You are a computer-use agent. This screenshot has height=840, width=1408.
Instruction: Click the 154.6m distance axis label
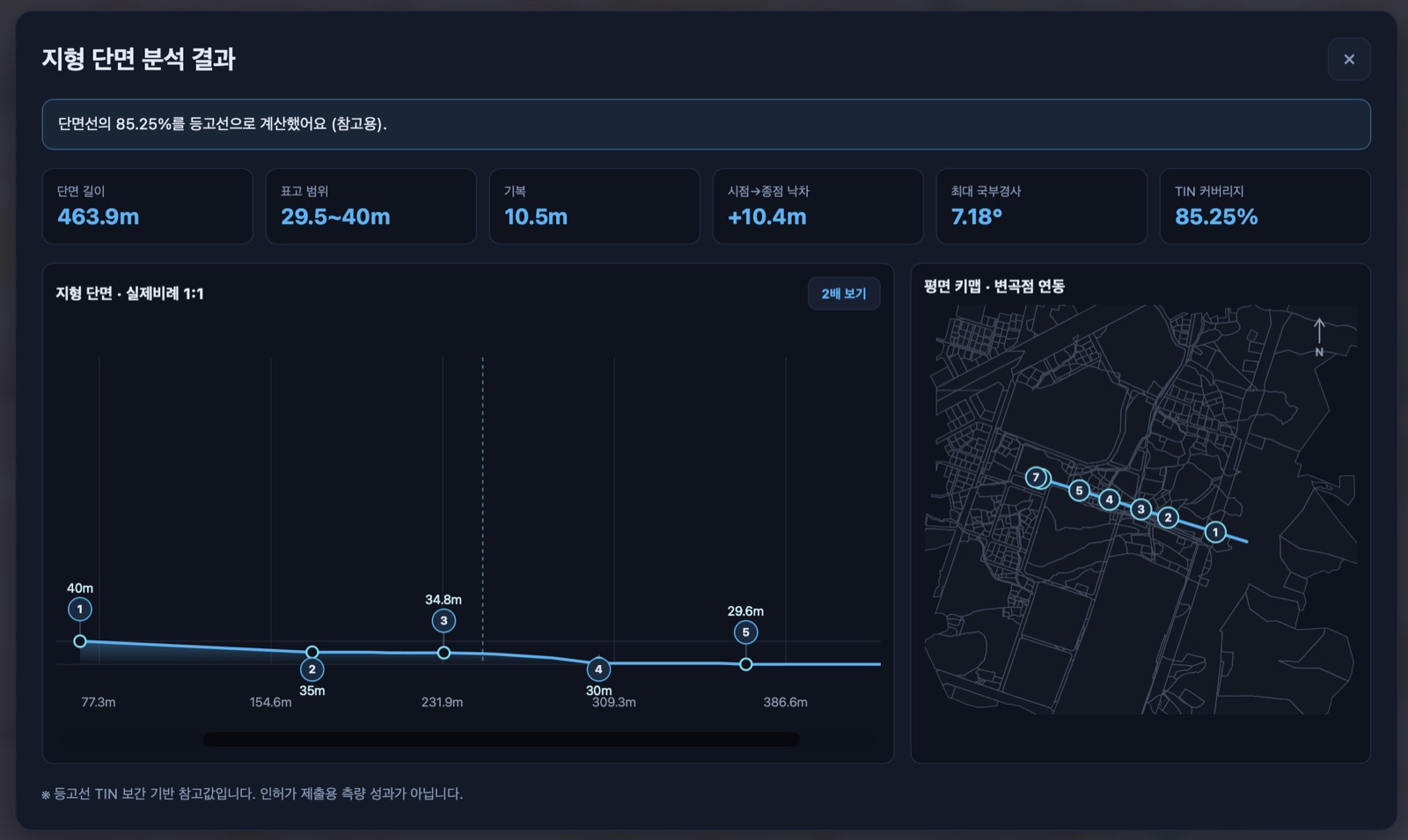click(270, 703)
